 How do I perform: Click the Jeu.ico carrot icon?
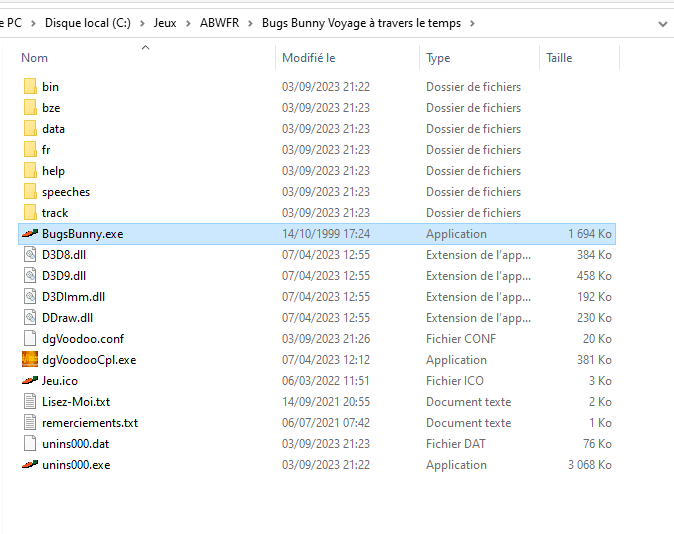click(x=30, y=381)
